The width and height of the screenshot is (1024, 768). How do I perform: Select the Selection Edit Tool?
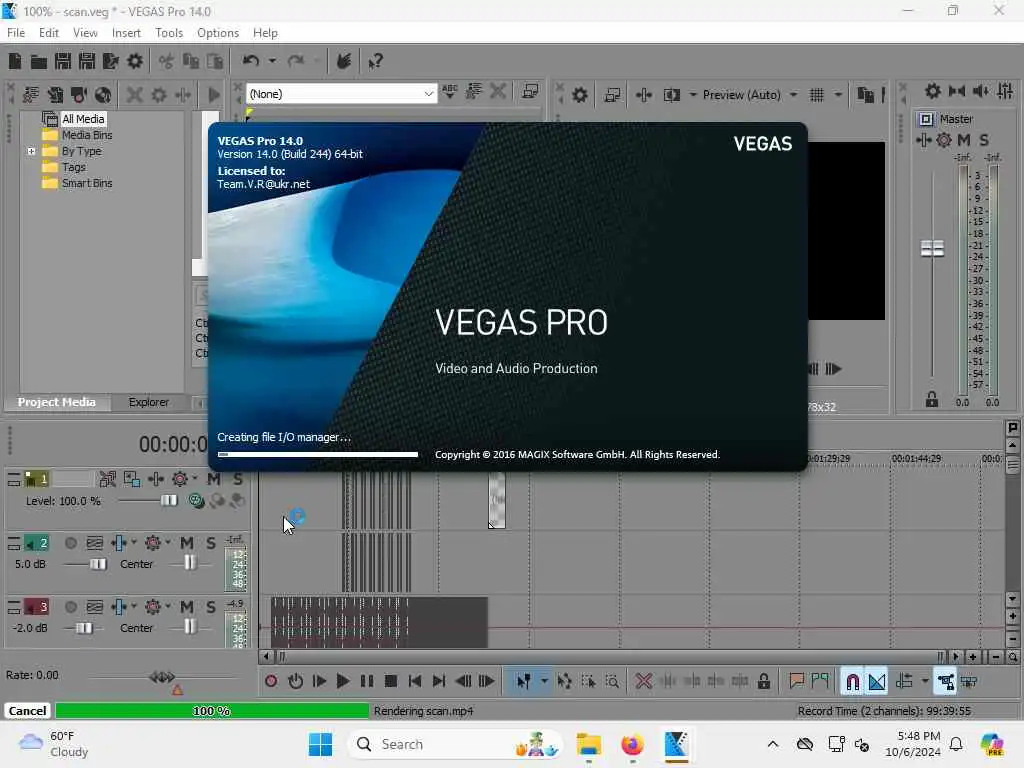point(588,682)
